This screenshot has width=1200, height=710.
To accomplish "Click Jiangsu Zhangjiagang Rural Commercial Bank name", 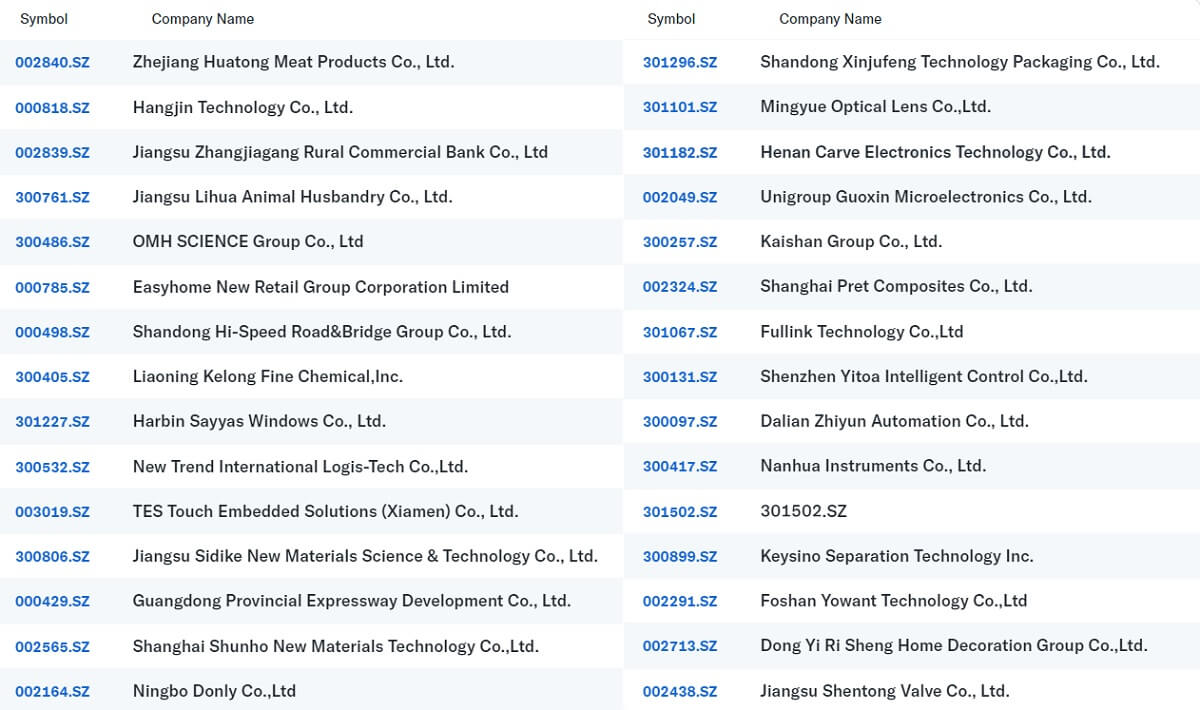I will click(x=340, y=152).
